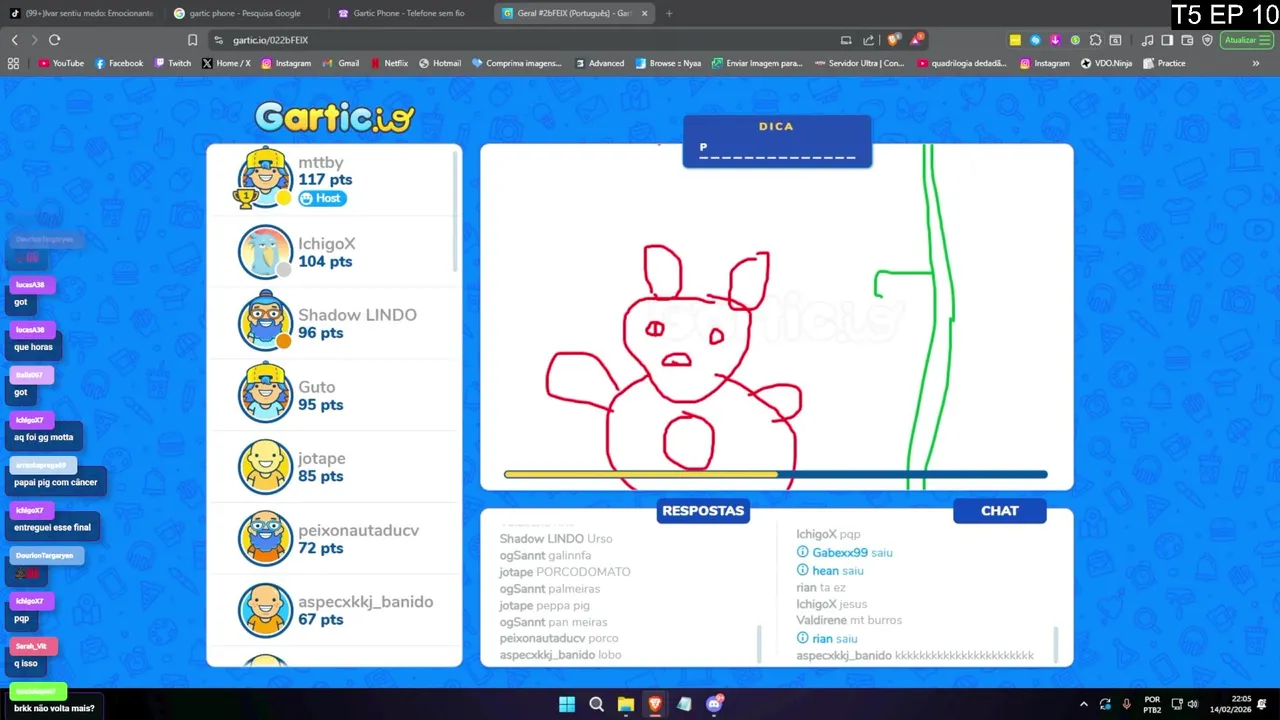Click the browser back arrow

click(x=14, y=40)
